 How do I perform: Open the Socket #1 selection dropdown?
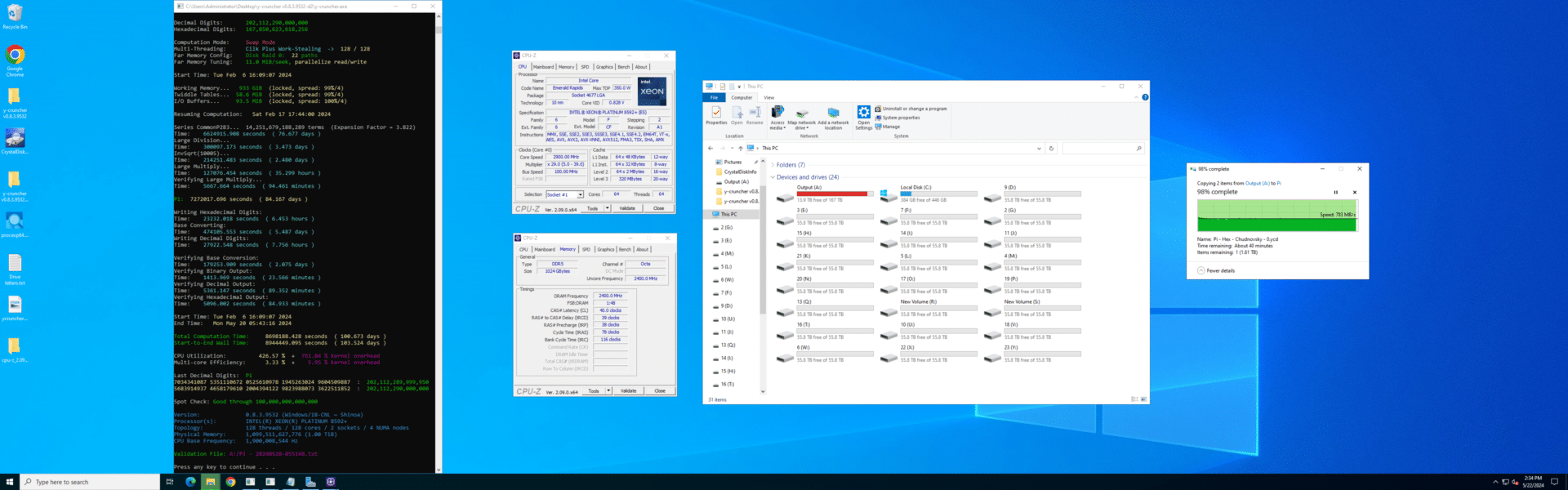tap(580, 194)
